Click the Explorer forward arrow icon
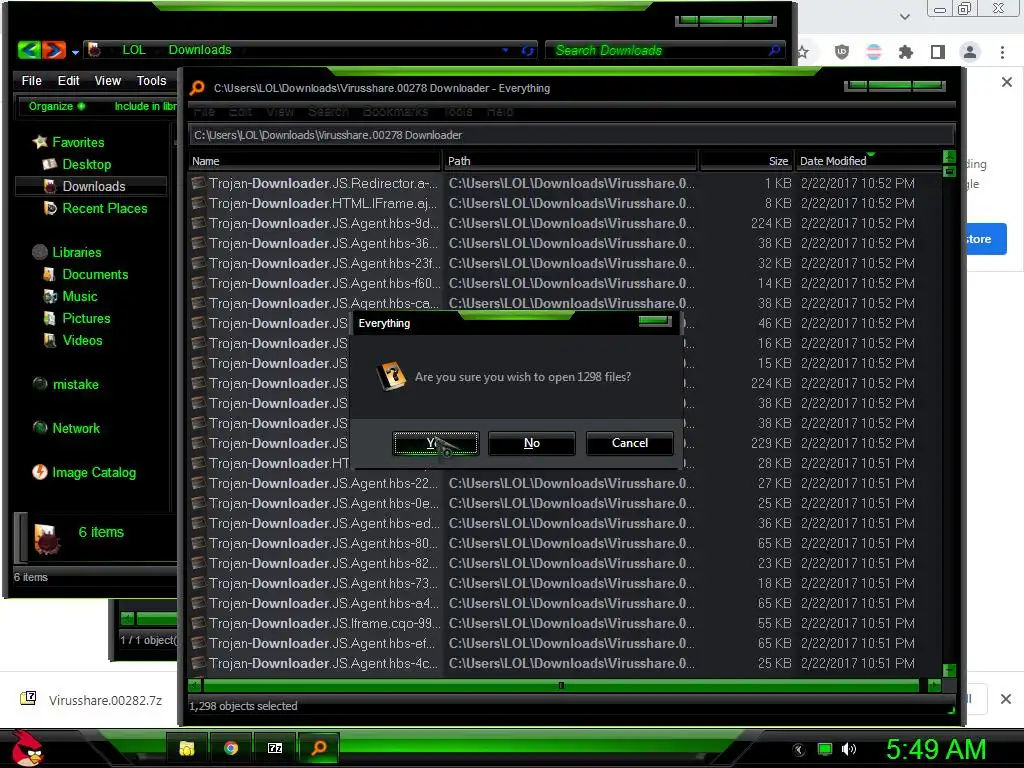Image resolution: width=1024 pixels, height=768 pixels. (x=54, y=50)
